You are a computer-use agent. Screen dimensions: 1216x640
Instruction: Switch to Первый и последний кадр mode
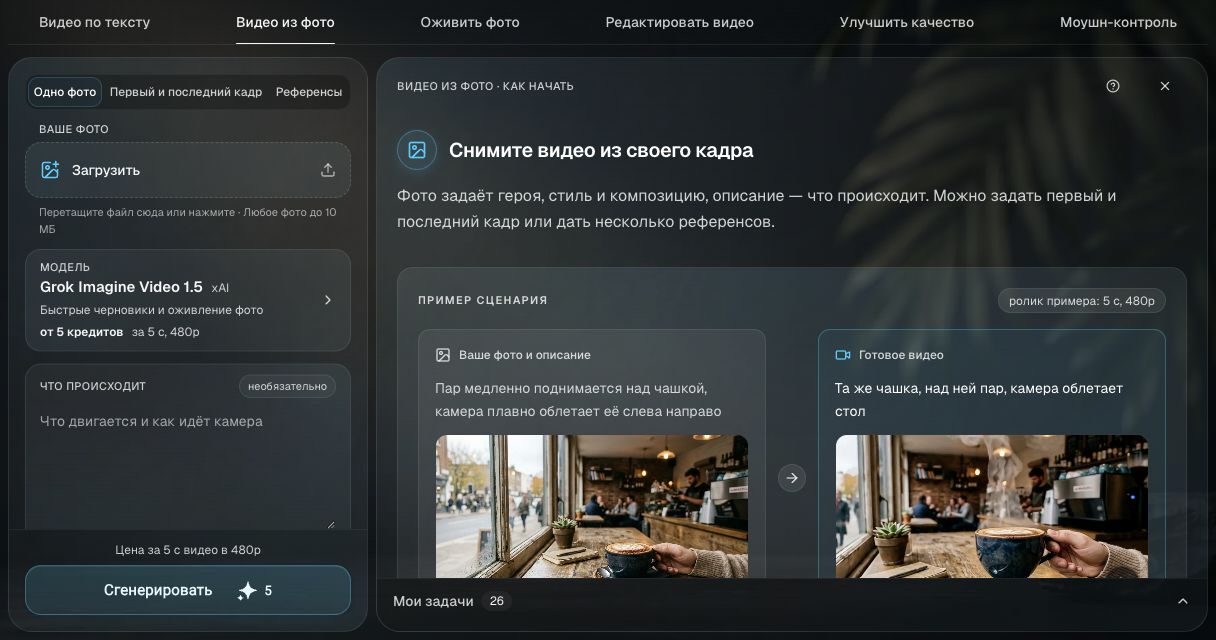pyautogui.click(x=186, y=92)
